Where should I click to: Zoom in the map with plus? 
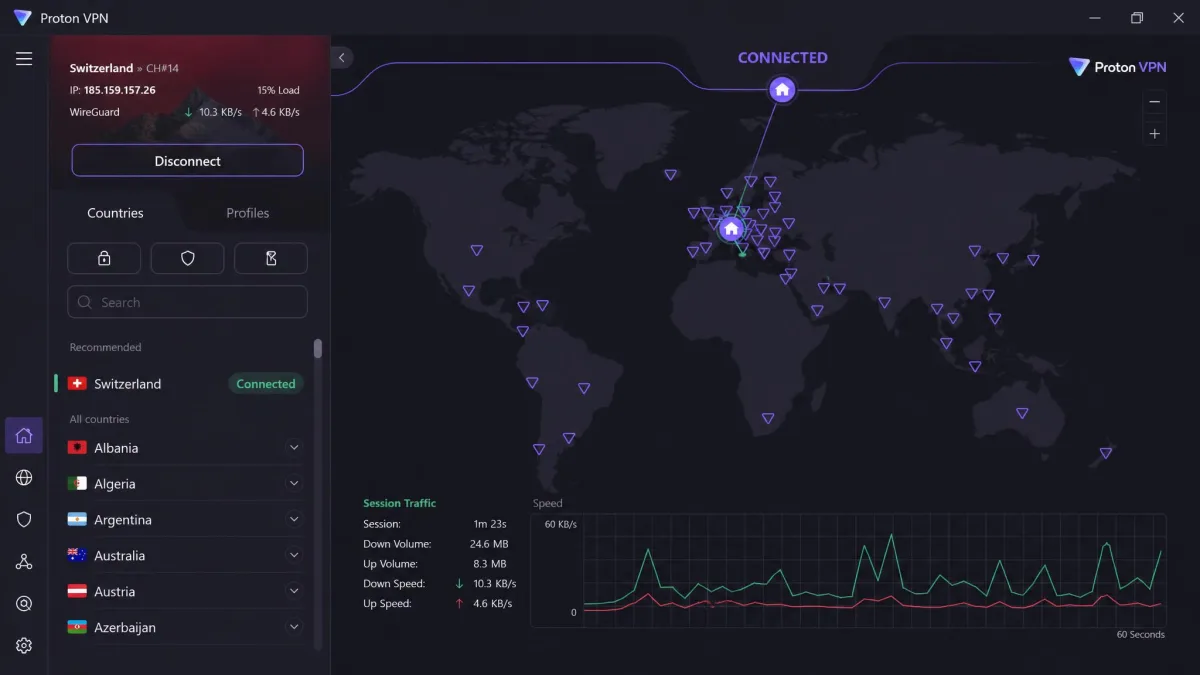click(1155, 134)
